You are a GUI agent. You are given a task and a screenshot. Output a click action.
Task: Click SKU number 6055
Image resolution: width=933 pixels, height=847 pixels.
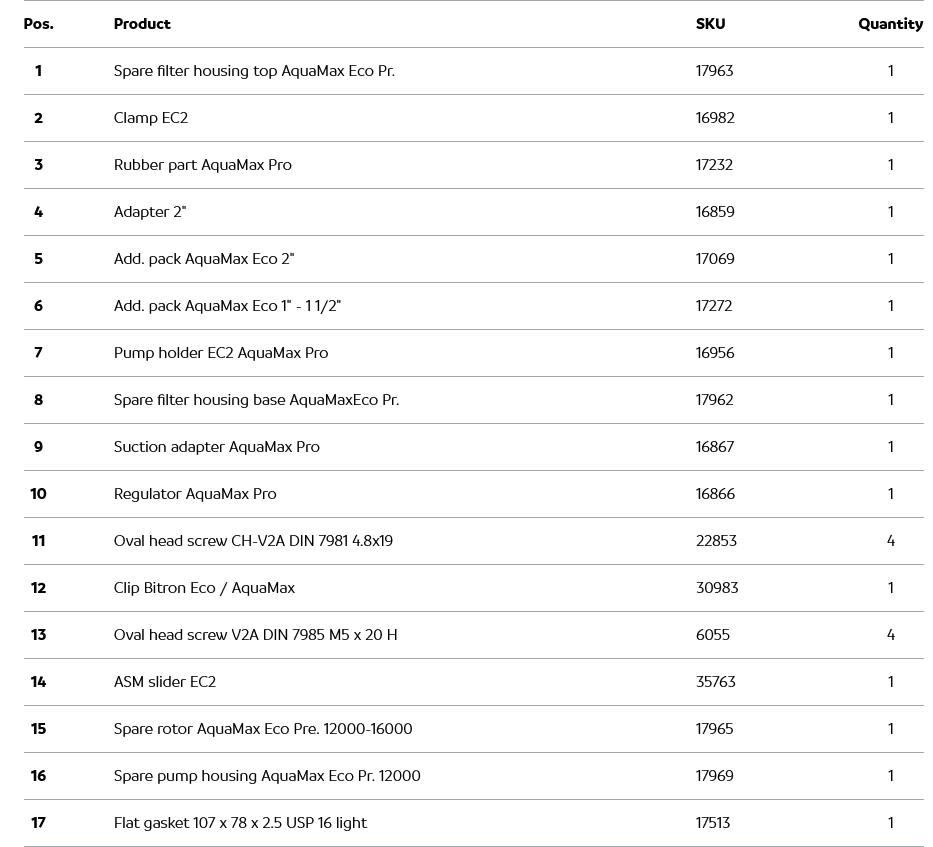pos(713,635)
